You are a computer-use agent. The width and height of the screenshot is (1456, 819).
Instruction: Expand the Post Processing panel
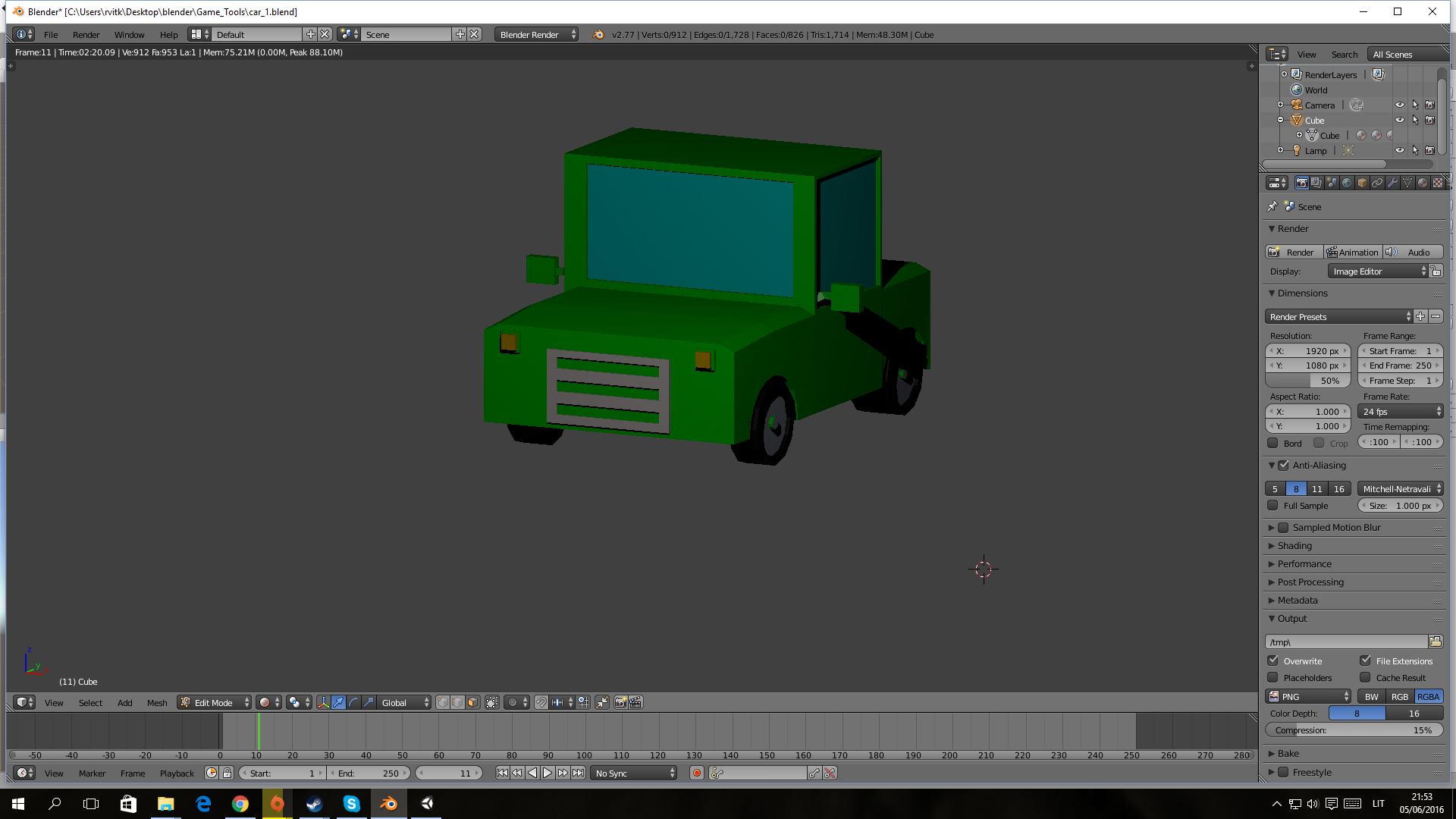point(1310,582)
